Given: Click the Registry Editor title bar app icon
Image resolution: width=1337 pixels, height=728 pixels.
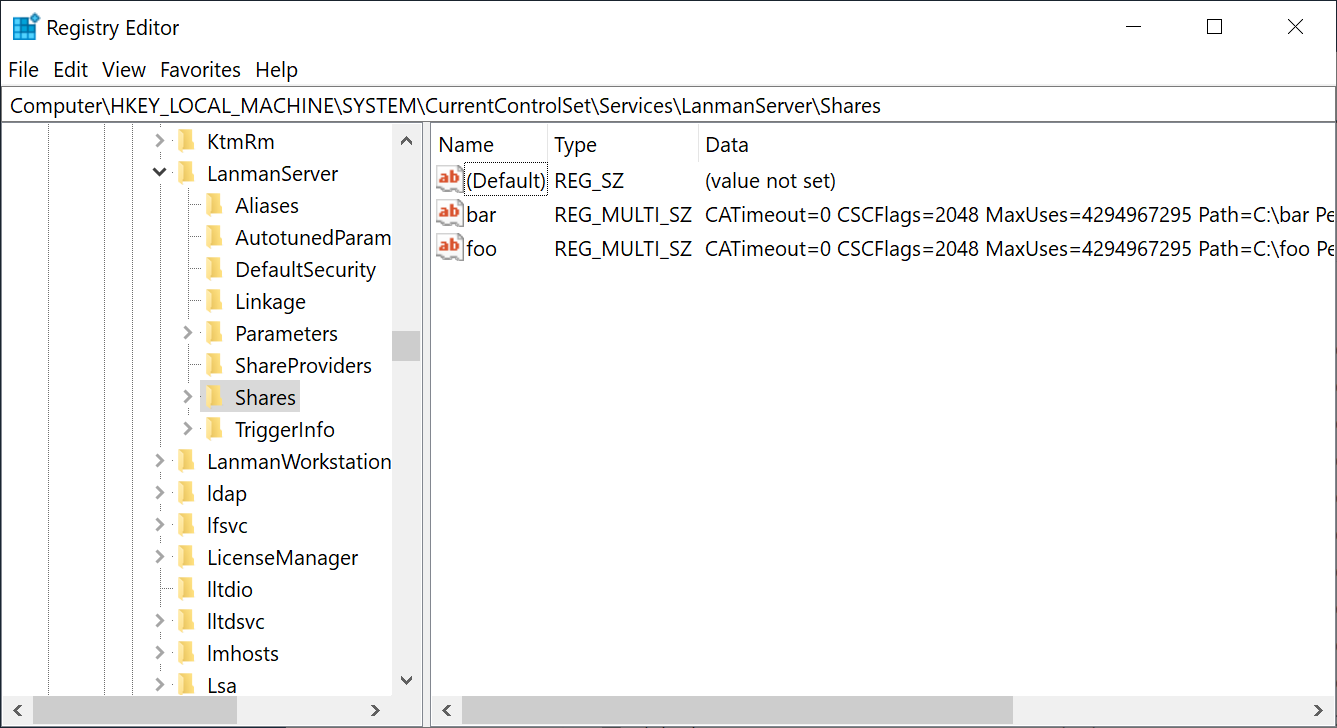Looking at the screenshot, I should click(25, 27).
